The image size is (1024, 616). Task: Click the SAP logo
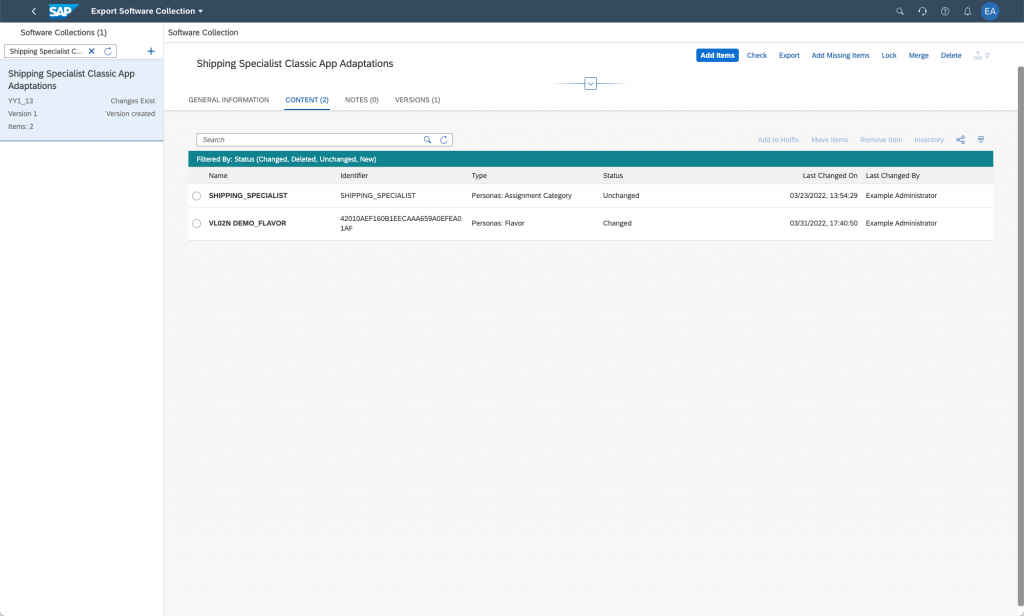click(x=63, y=11)
